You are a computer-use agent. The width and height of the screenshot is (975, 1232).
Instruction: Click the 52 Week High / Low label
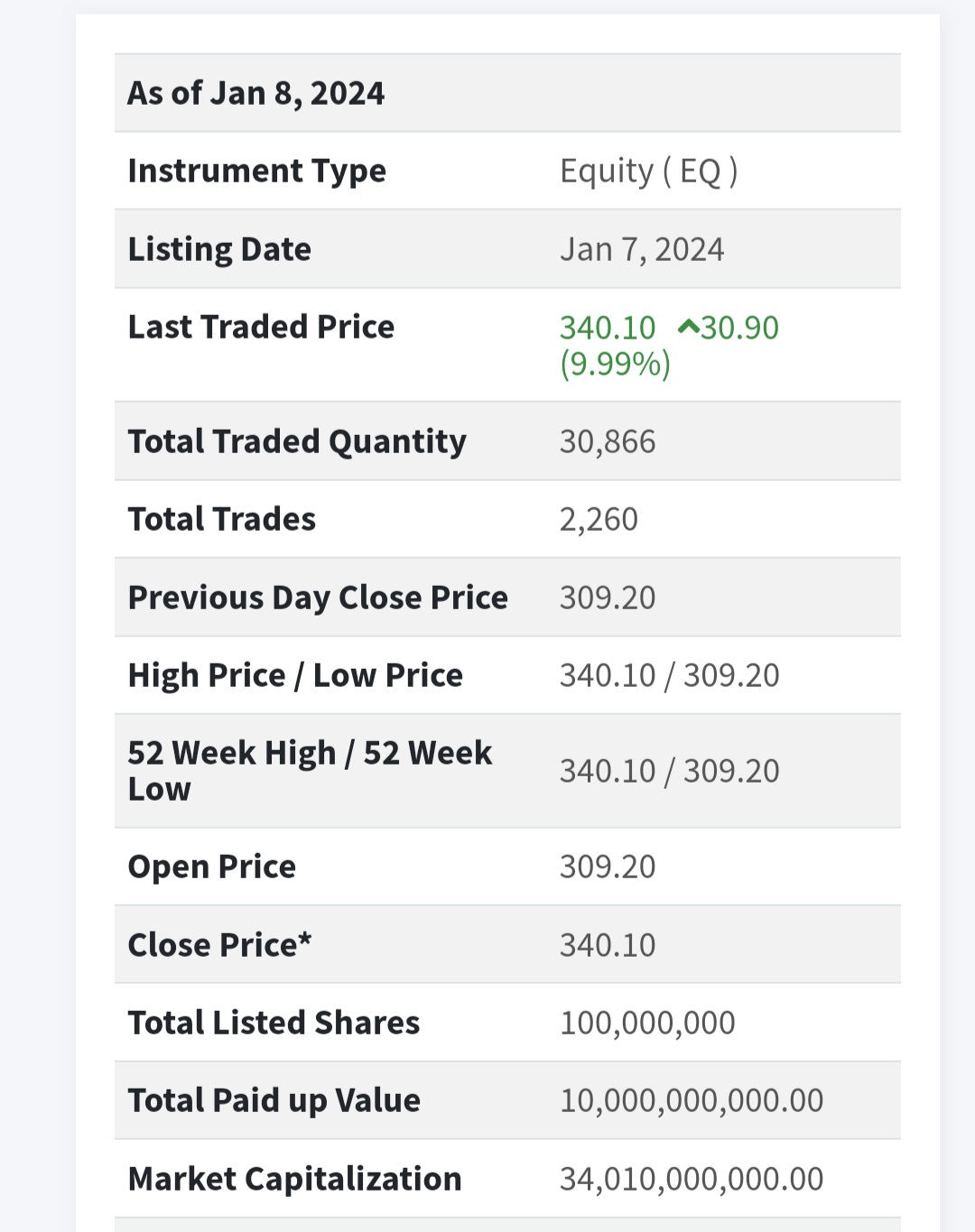(x=310, y=770)
